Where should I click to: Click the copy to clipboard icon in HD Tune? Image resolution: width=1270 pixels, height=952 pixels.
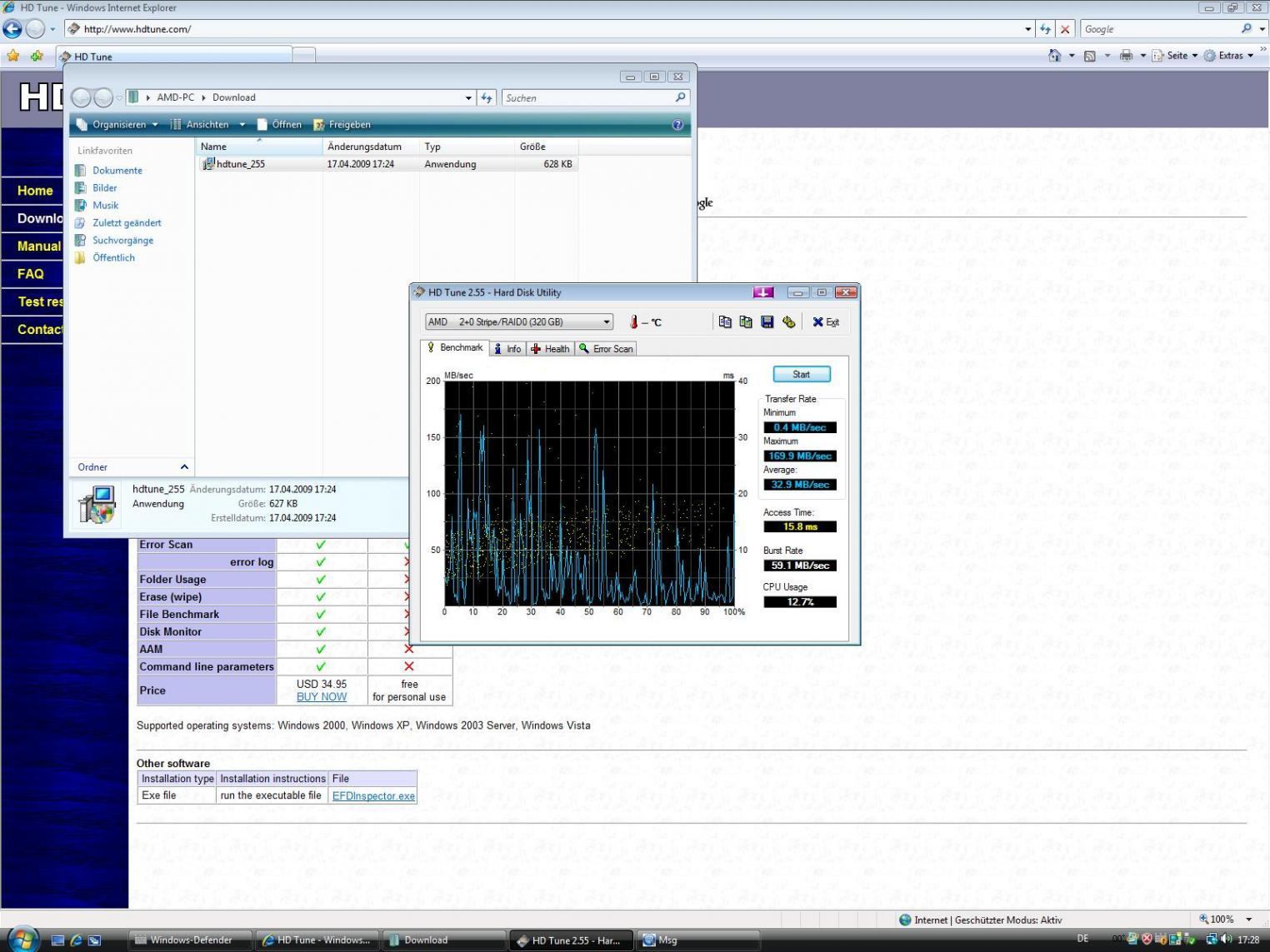tap(725, 322)
